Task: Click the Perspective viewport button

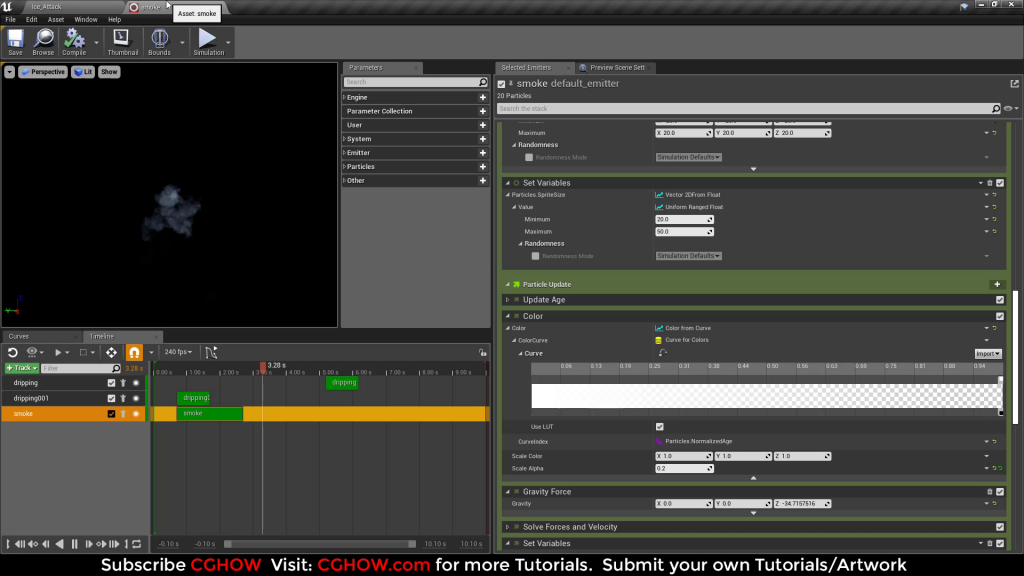Action: (x=43, y=72)
